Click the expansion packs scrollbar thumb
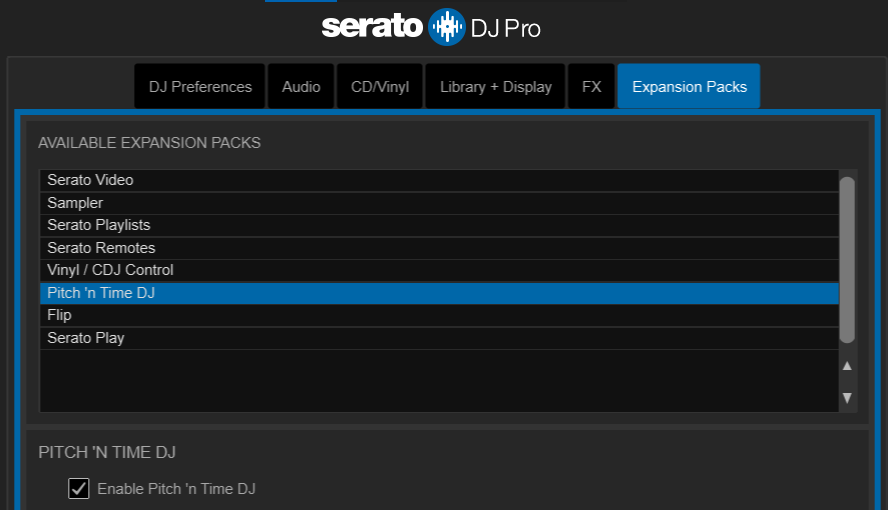888x510 pixels. (847, 260)
